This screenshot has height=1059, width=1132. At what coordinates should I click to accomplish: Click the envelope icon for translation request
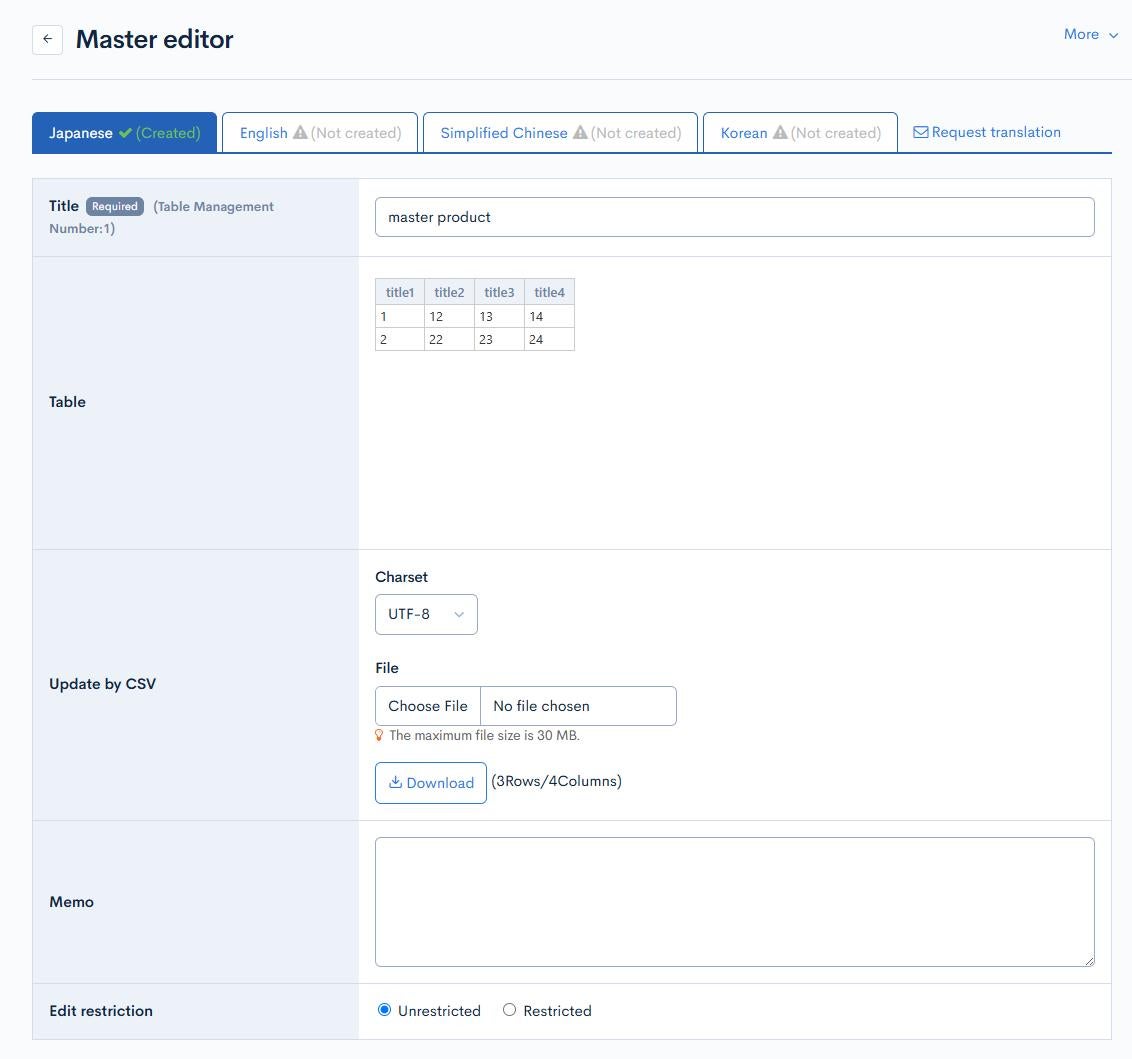[920, 132]
